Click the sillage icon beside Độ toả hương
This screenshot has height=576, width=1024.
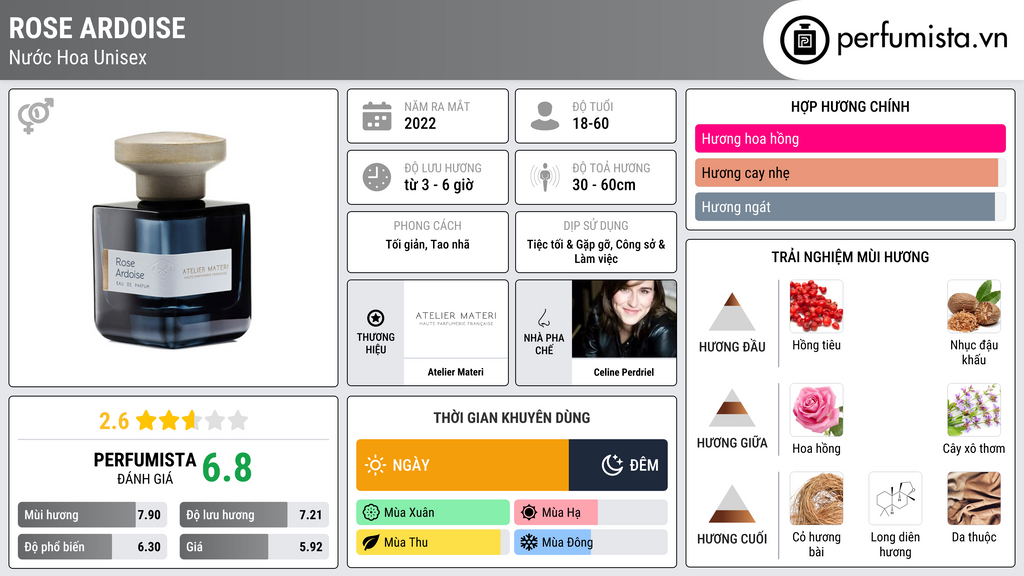(x=545, y=177)
